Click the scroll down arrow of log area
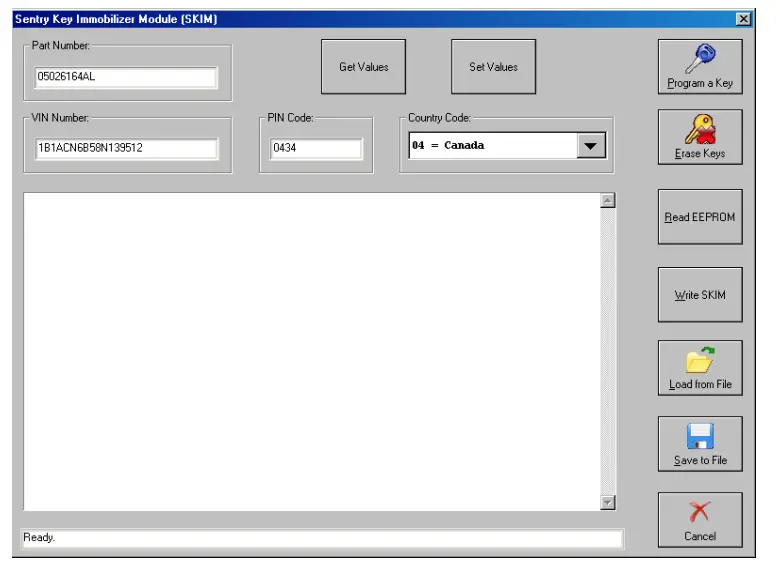 (x=607, y=502)
